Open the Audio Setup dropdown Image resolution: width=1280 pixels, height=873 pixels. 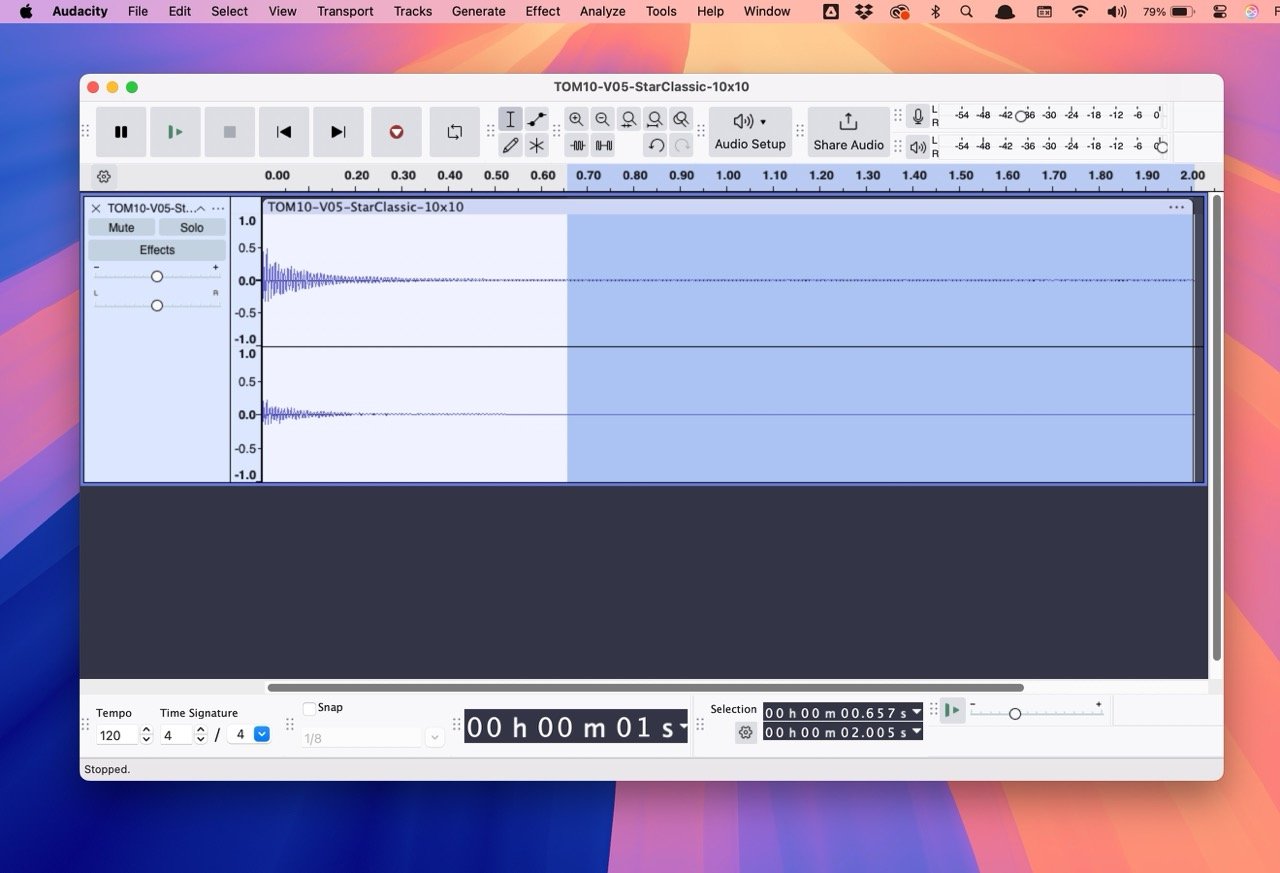click(750, 132)
